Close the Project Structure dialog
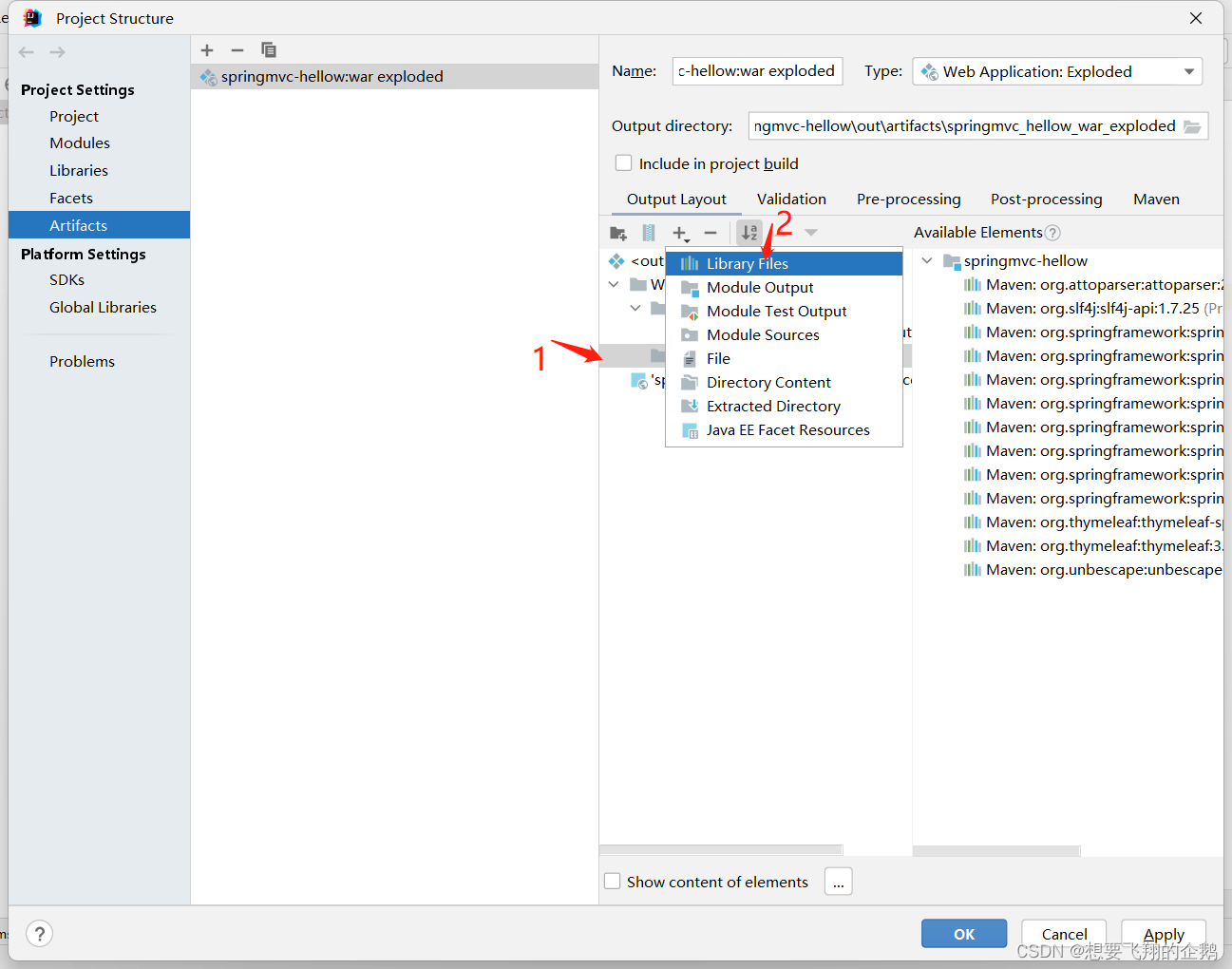Image resolution: width=1232 pixels, height=969 pixels. point(1196,18)
